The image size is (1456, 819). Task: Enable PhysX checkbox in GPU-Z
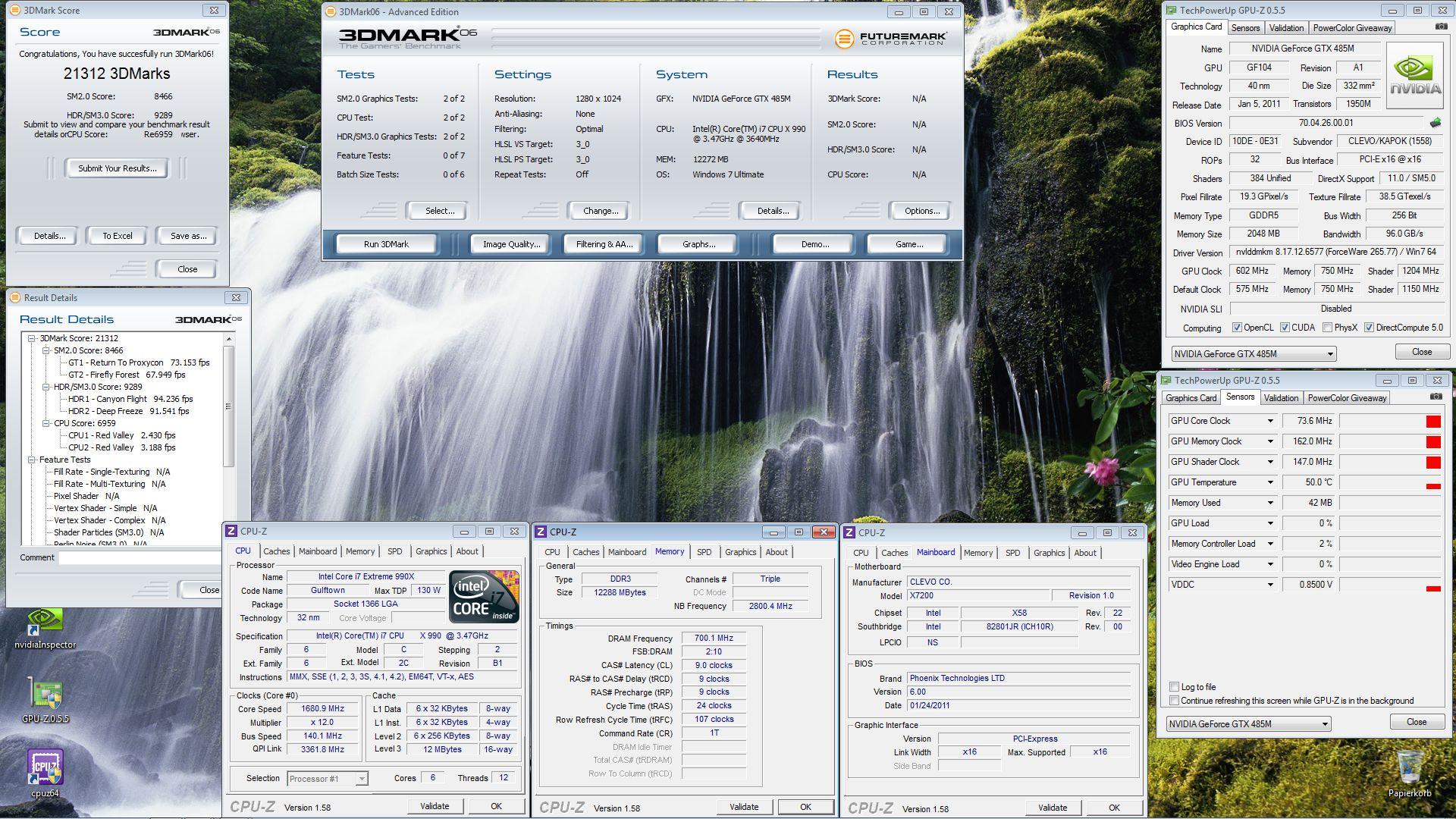[x=1327, y=328]
